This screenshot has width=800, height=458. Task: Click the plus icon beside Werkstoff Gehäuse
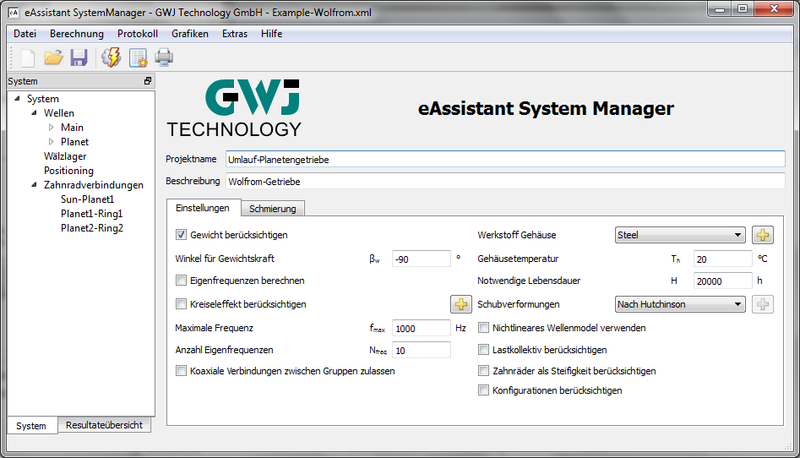[763, 235]
